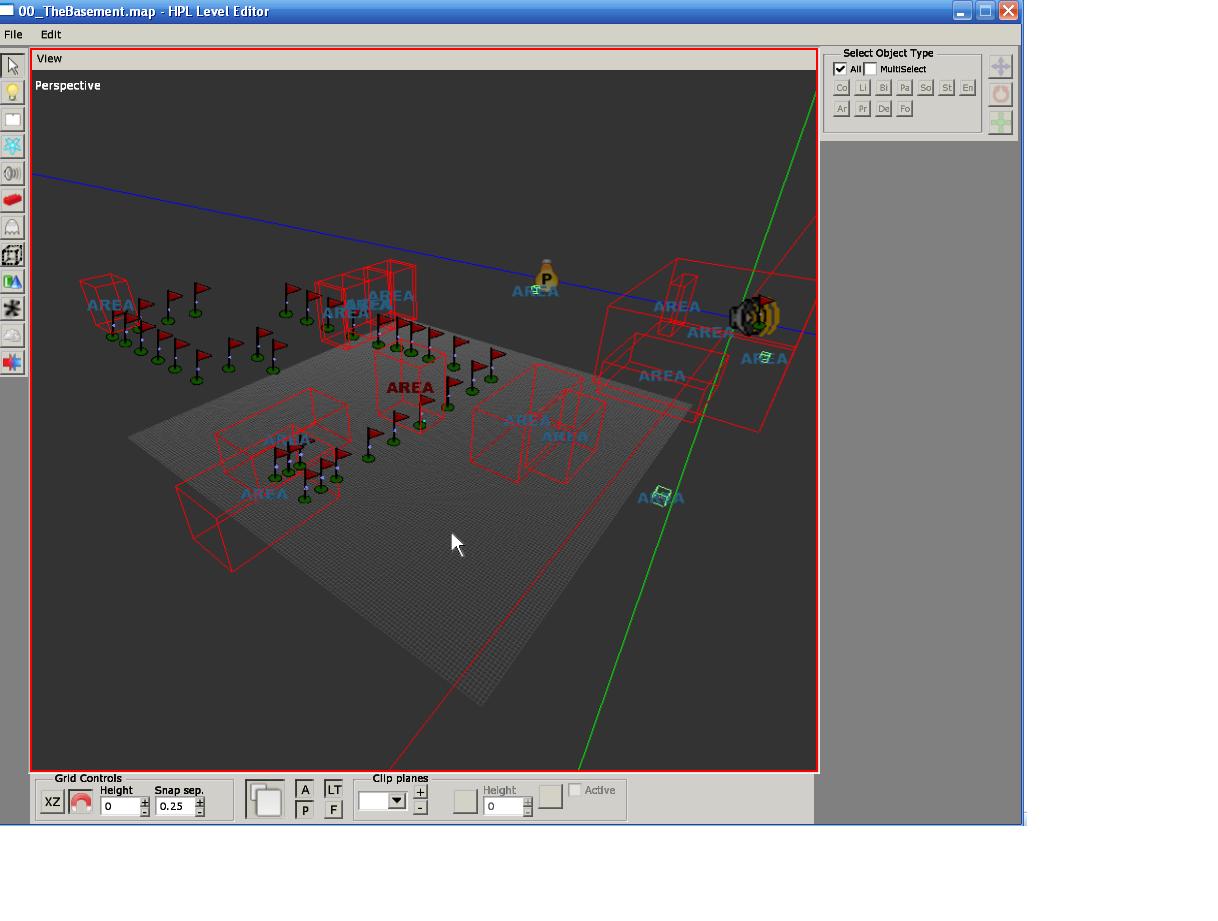Select the red brick Static Objects tool
The image size is (1218, 921).
coord(12,200)
